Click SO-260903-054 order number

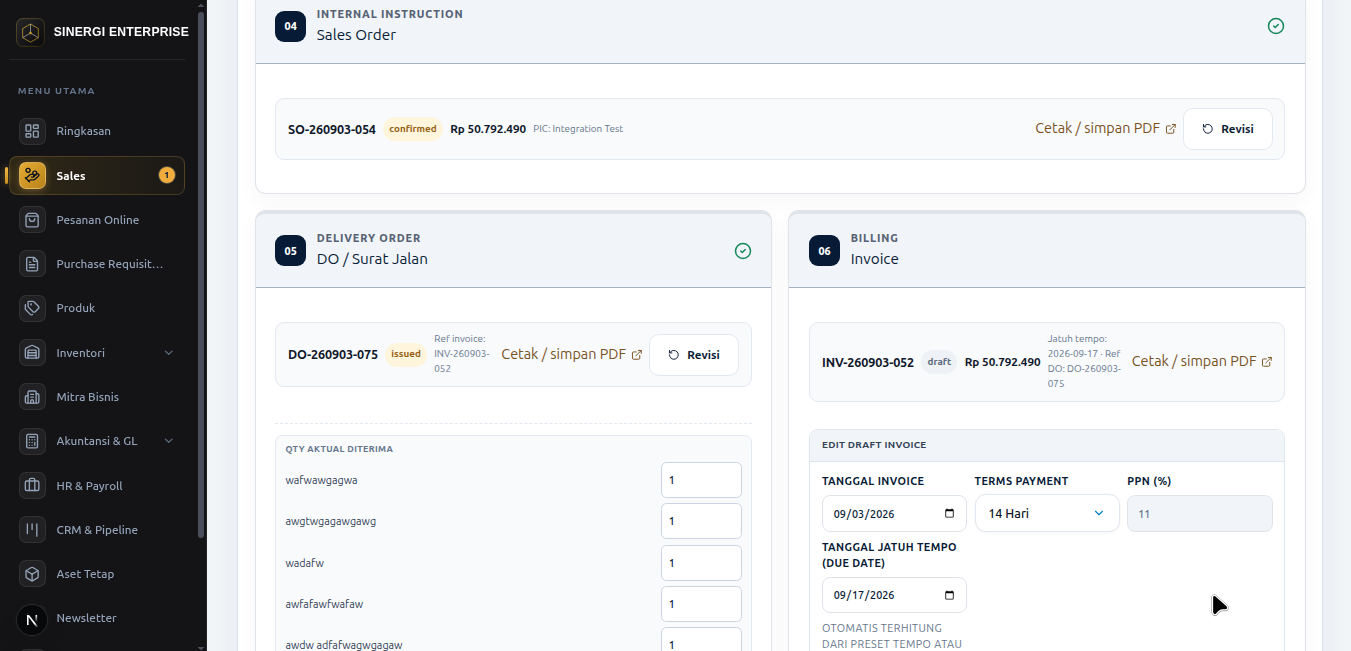coord(332,129)
